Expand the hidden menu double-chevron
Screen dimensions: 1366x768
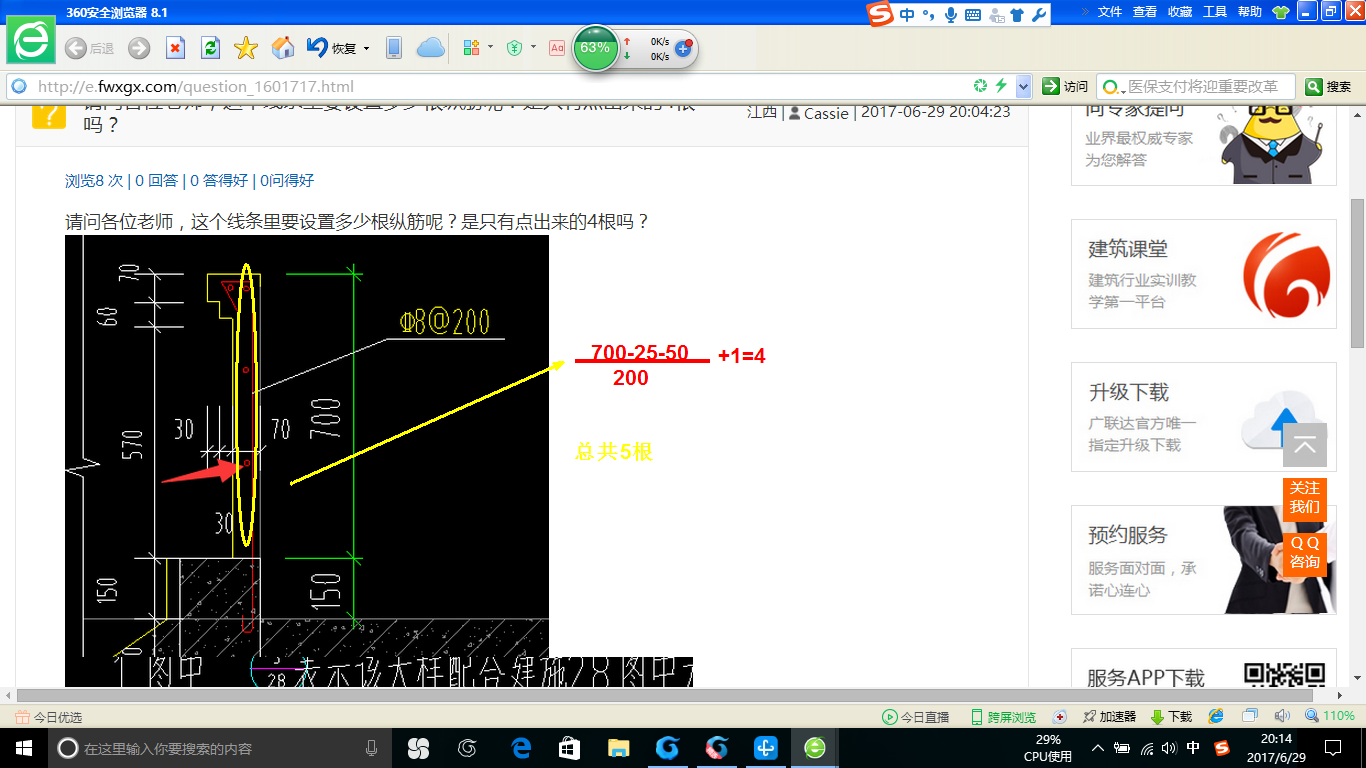[1084, 12]
